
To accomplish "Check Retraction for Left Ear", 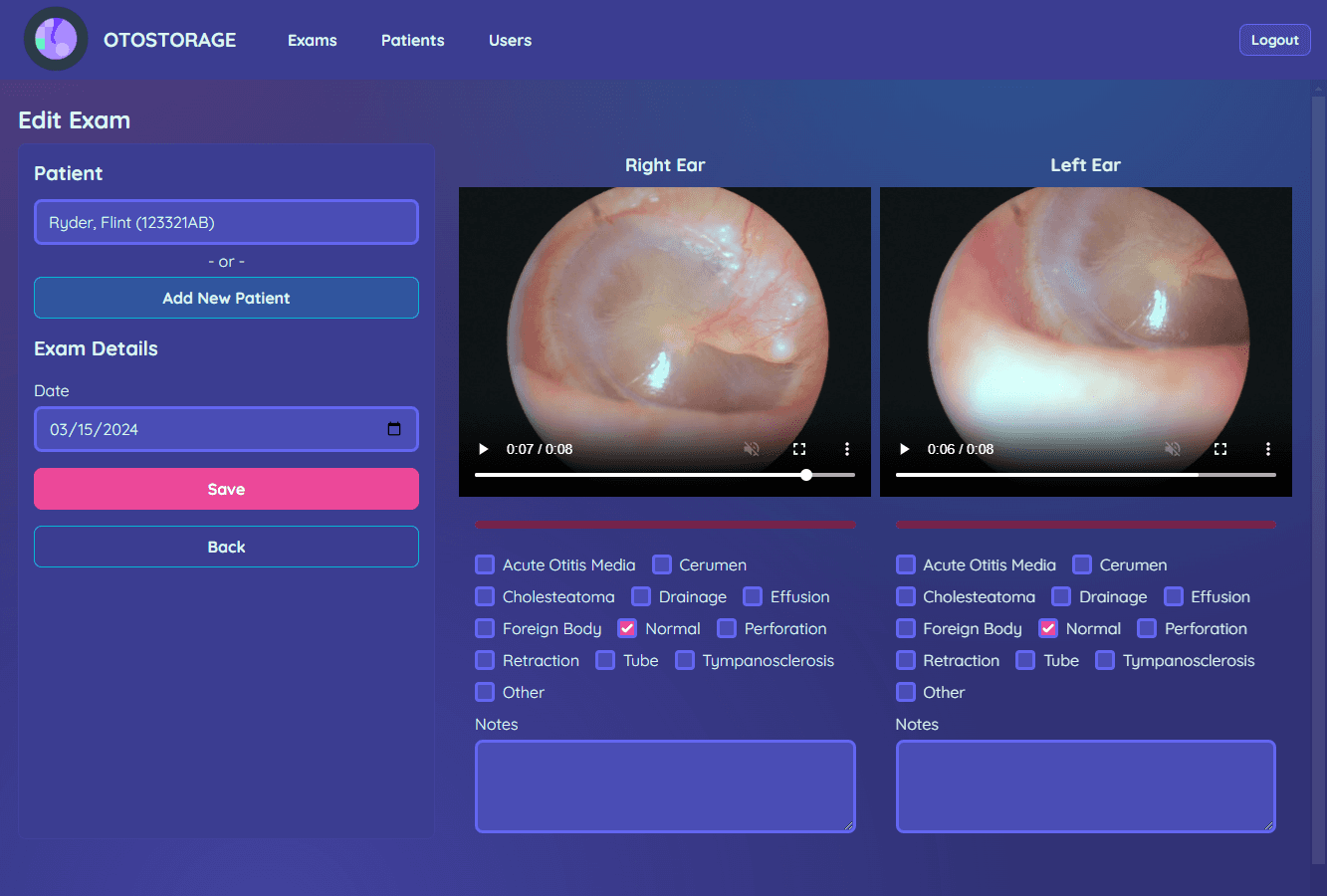I will coord(906,660).
